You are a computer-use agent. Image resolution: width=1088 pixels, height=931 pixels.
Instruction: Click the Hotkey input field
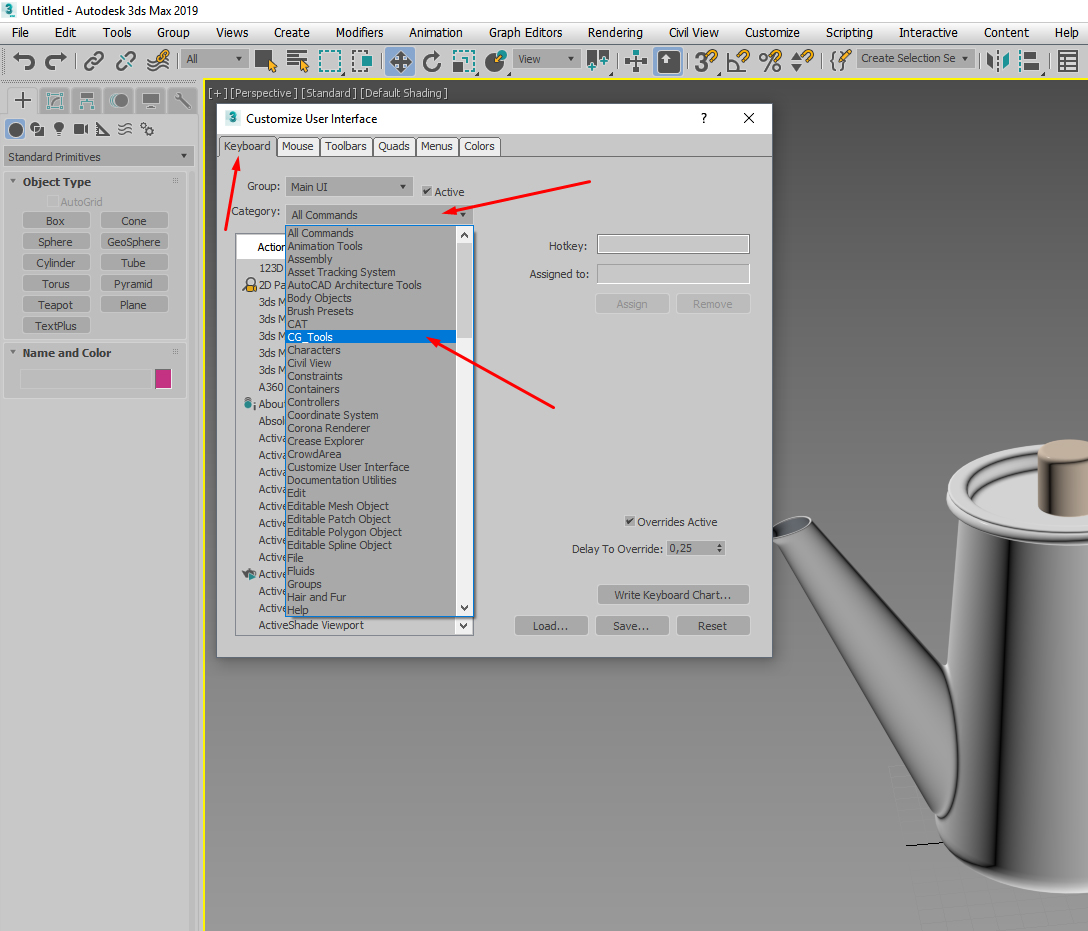(673, 244)
